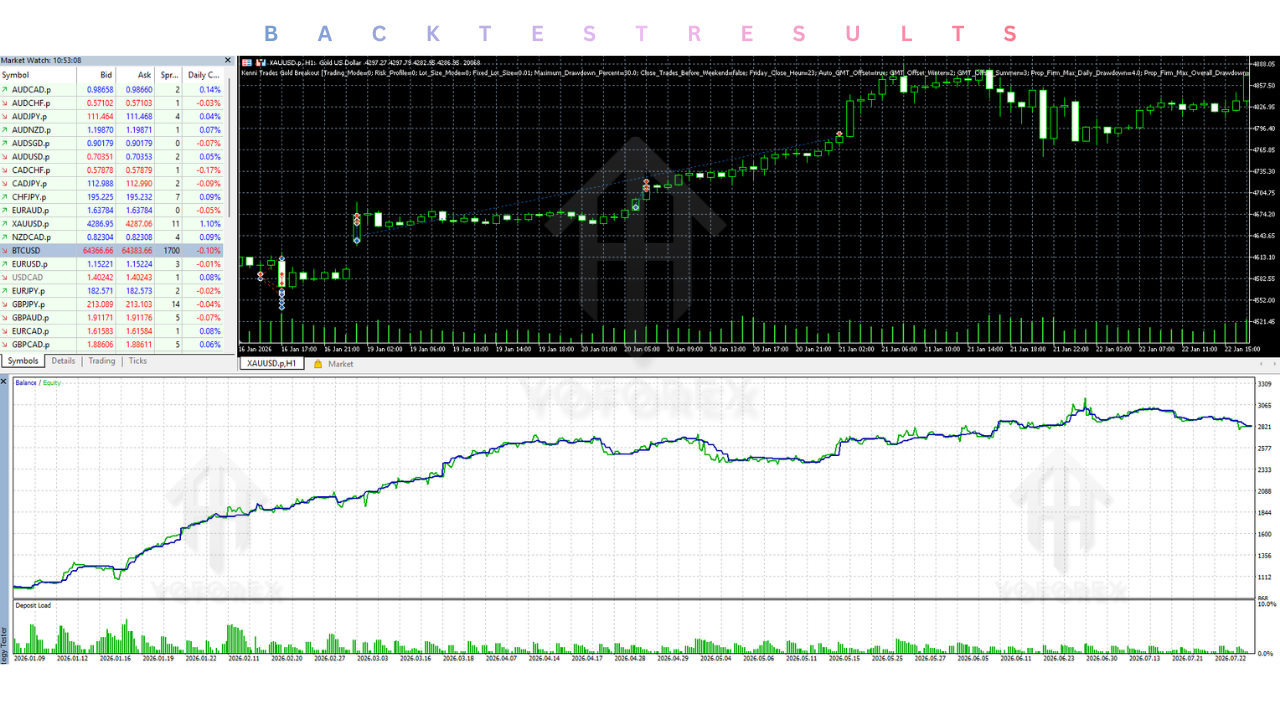Click the up arrow icon beside AUDNZD.p

[5, 130]
